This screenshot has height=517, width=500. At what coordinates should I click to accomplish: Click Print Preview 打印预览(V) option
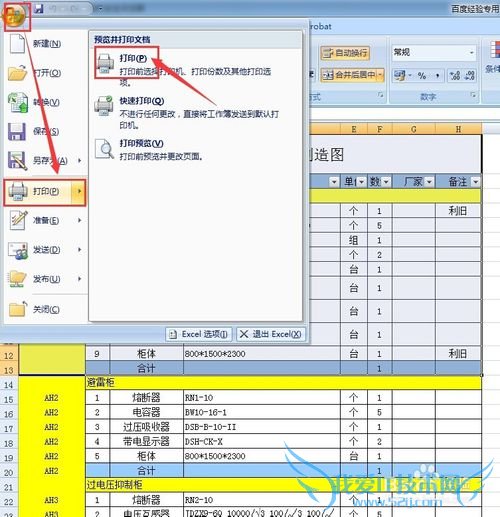tap(196, 150)
